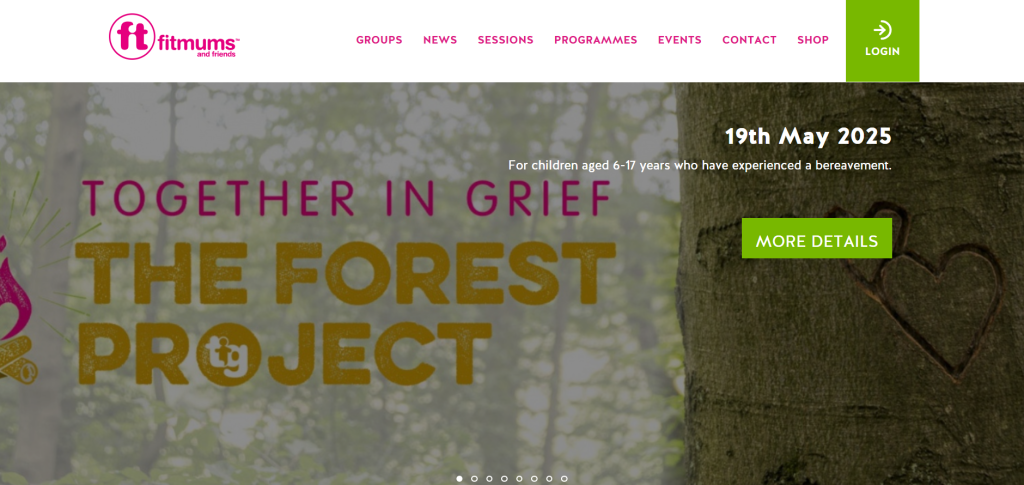Open the Groups menu item
This screenshot has width=1024, height=485.
coord(379,40)
